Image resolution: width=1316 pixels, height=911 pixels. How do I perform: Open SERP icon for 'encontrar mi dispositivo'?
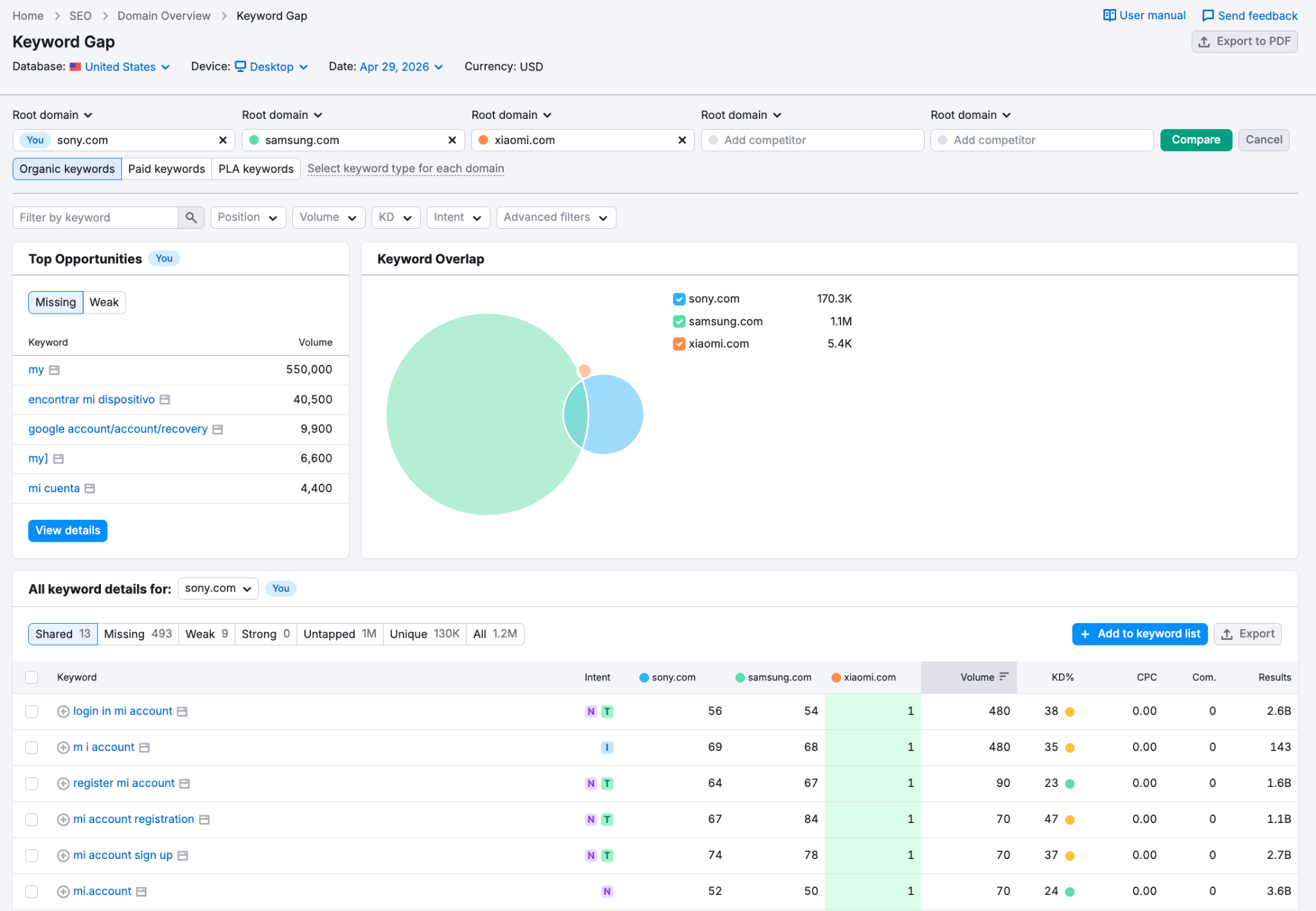[x=165, y=400]
